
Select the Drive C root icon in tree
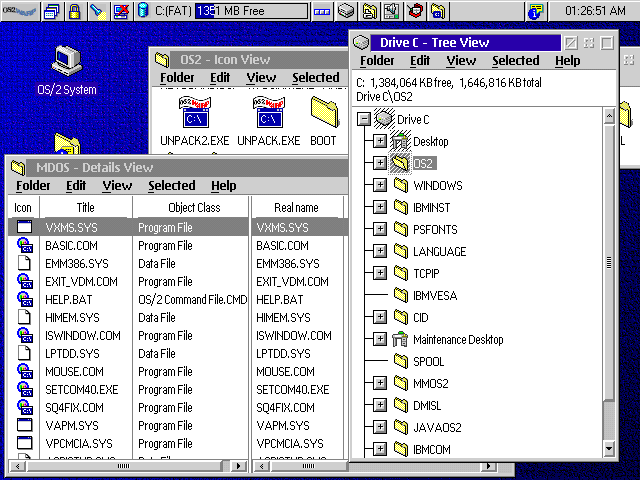pyautogui.click(x=384, y=119)
